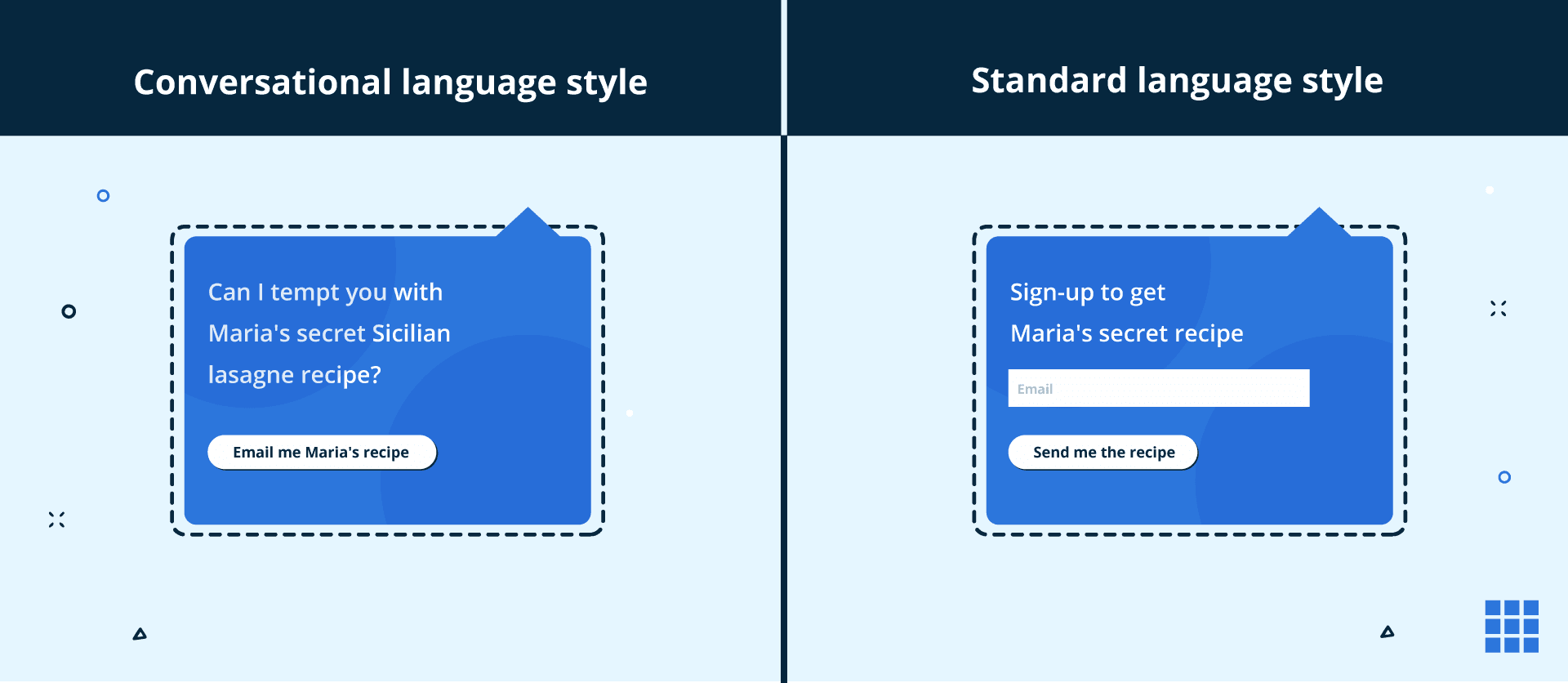
Task: Click the 'Conversational language style' heading
Action: [x=390, y=83]
